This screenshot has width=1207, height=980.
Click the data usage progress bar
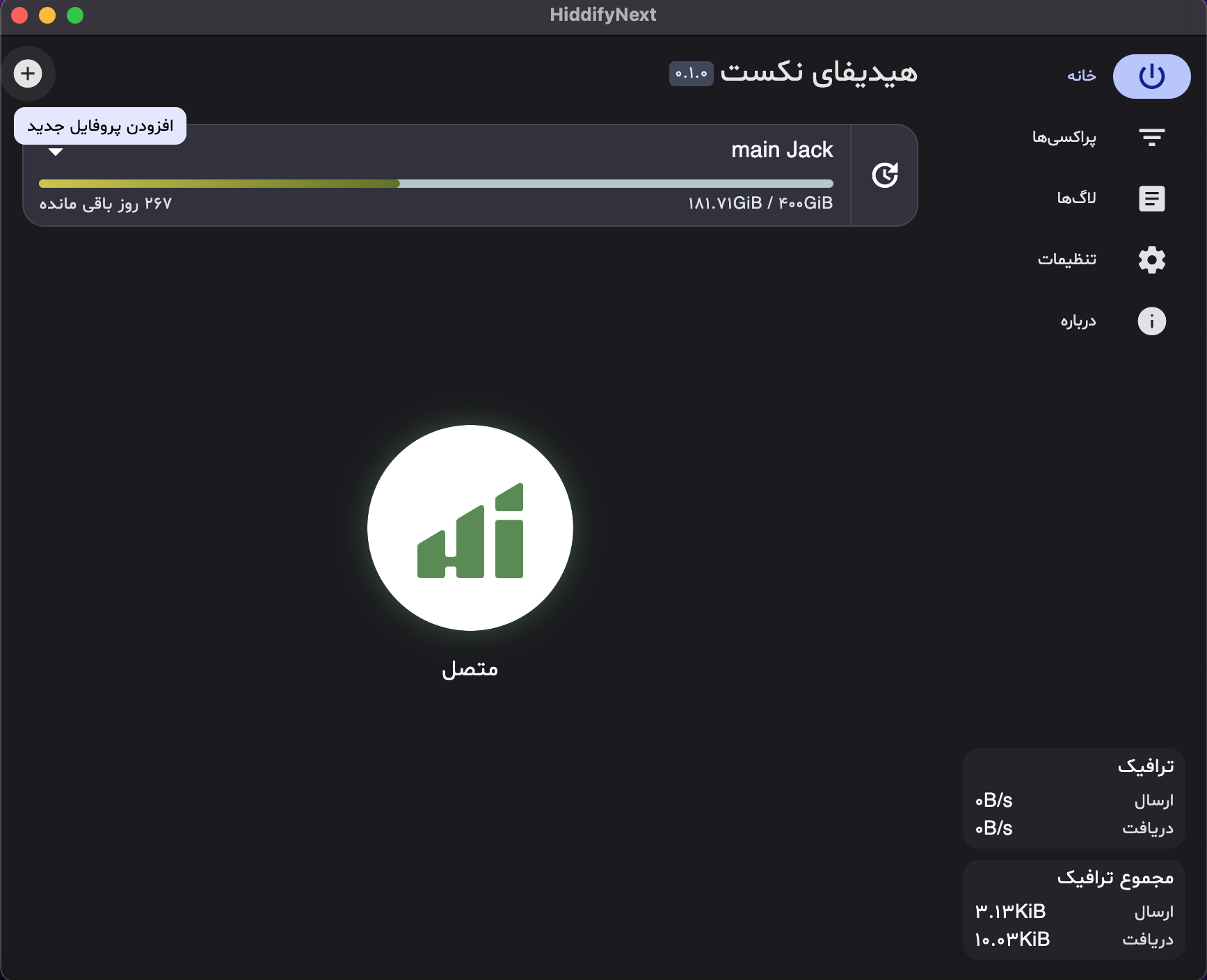click(435, 184)
